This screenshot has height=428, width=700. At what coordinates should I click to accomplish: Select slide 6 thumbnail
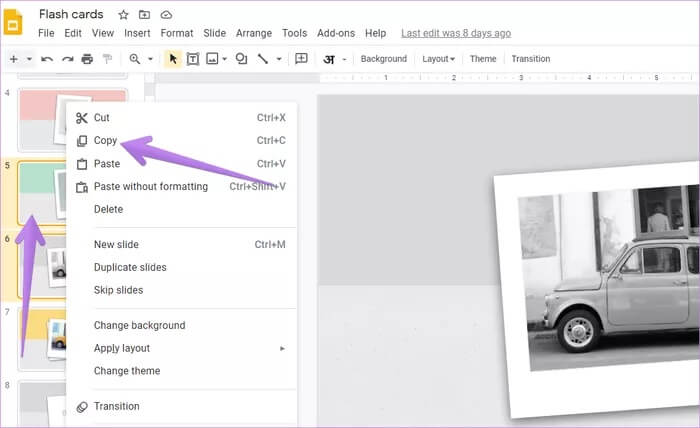point(42,266)
